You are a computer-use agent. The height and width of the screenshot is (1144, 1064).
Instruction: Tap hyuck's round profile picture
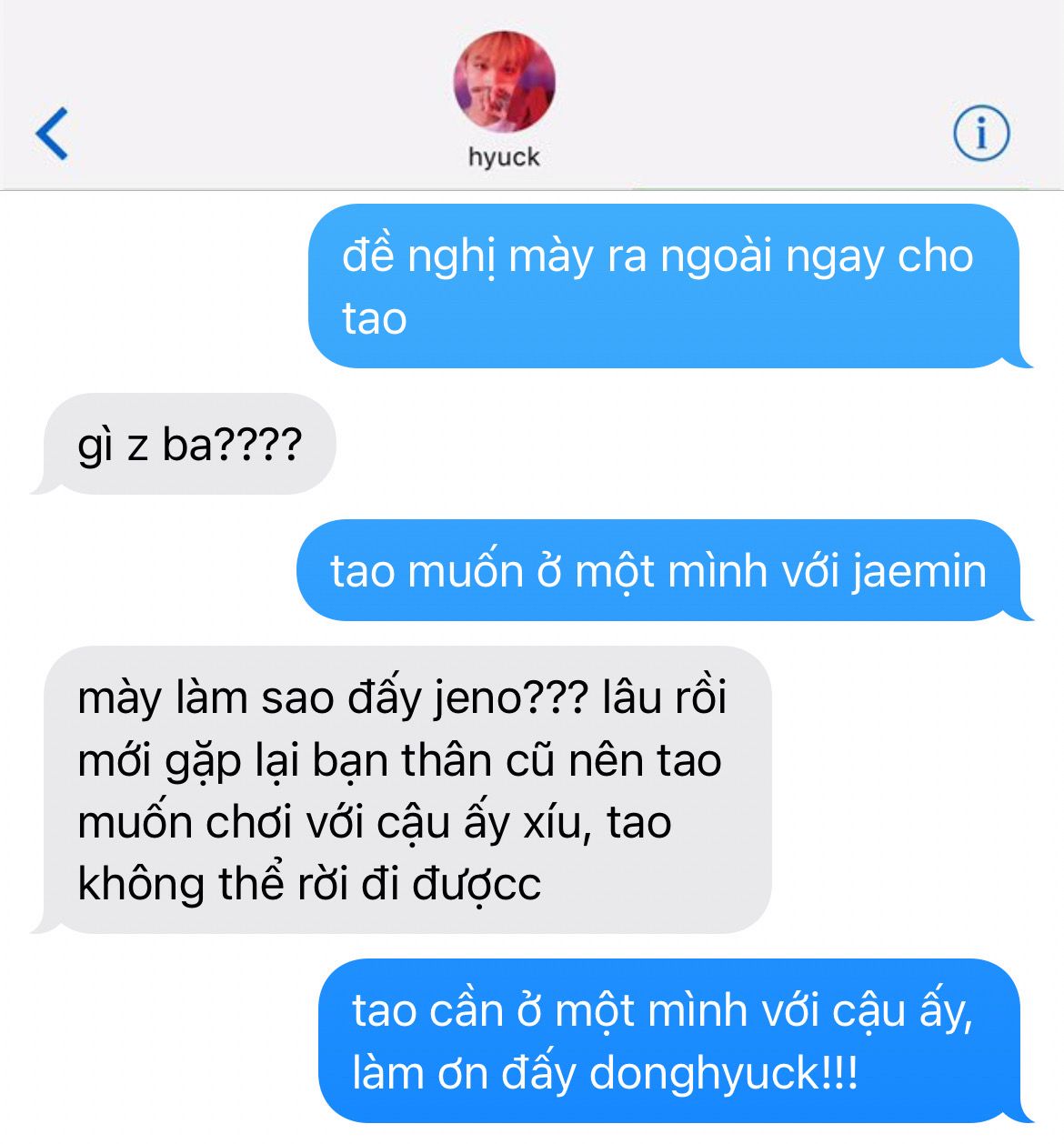tap(504, 82)
